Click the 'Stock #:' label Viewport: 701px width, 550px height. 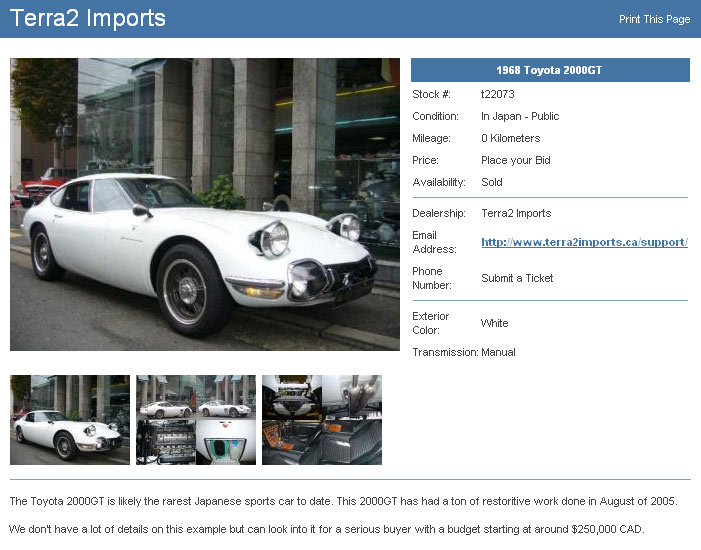point(431,94)
